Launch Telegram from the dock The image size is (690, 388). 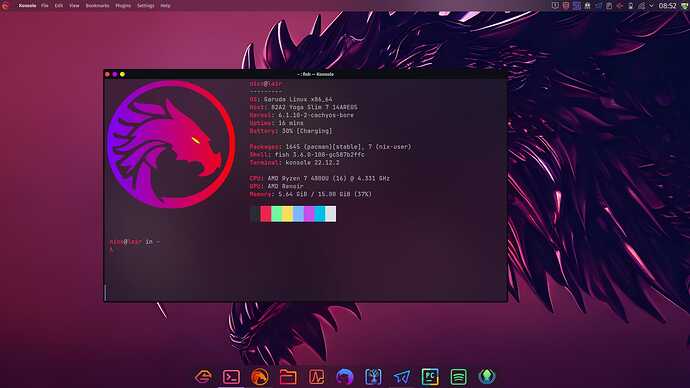tap(401, 377)
